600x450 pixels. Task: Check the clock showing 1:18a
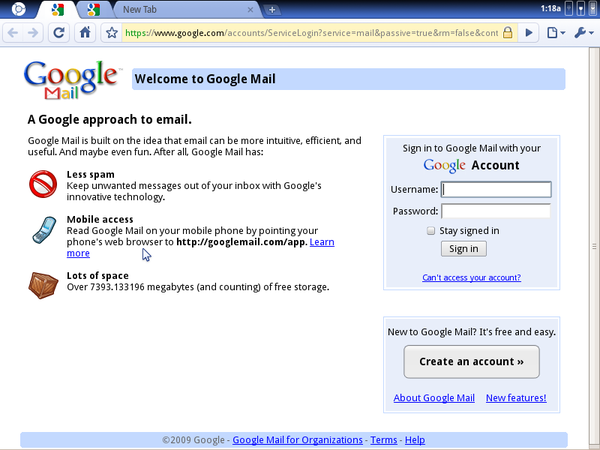(551, 8)
